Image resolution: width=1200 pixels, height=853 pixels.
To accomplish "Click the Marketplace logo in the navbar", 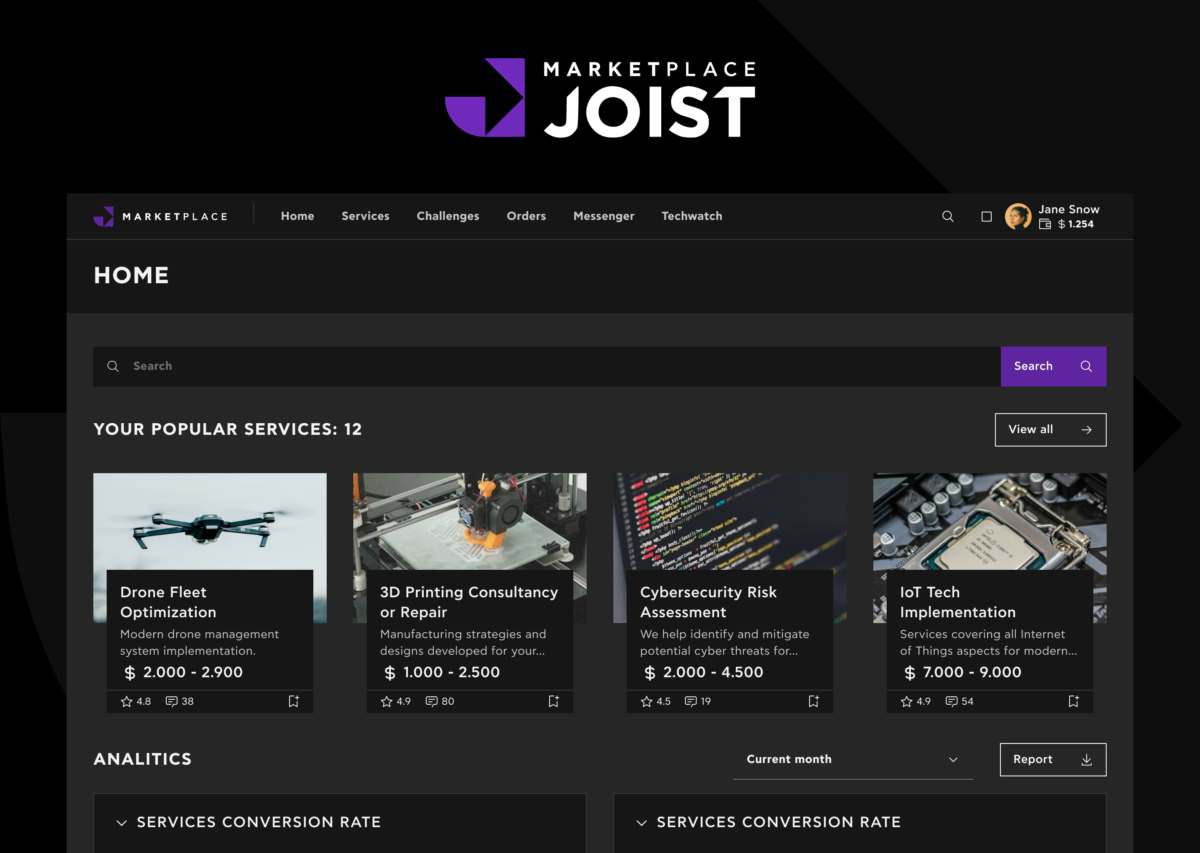I will tap(160, 216).
